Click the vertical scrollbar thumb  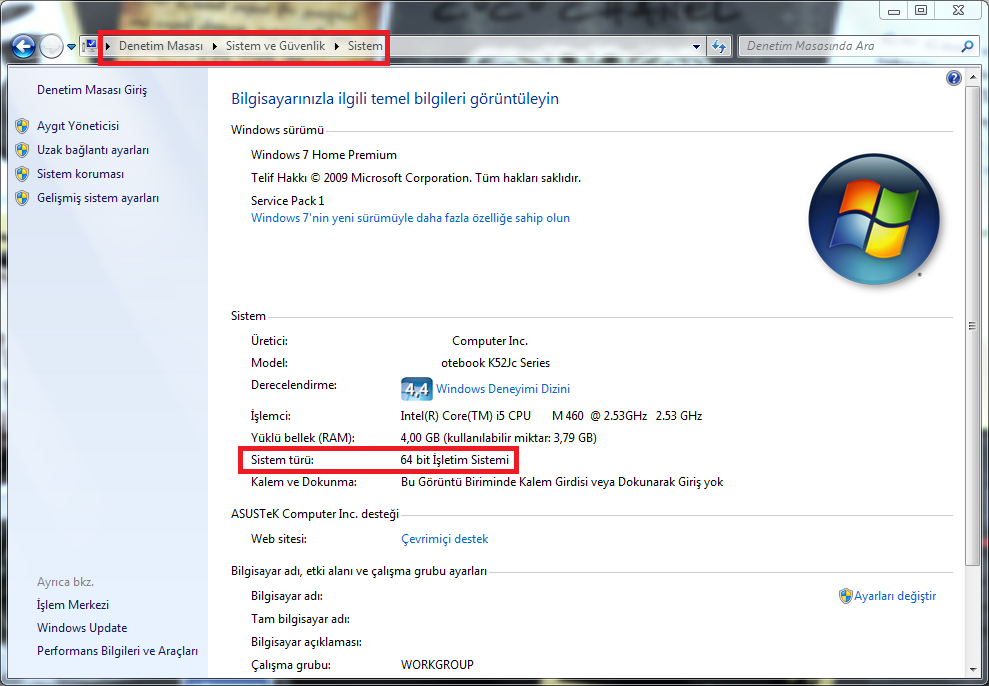pos(972,327)
